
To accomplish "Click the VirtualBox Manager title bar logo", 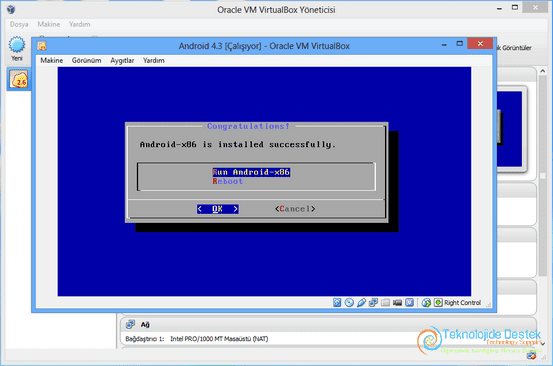I will pos(11,10).
